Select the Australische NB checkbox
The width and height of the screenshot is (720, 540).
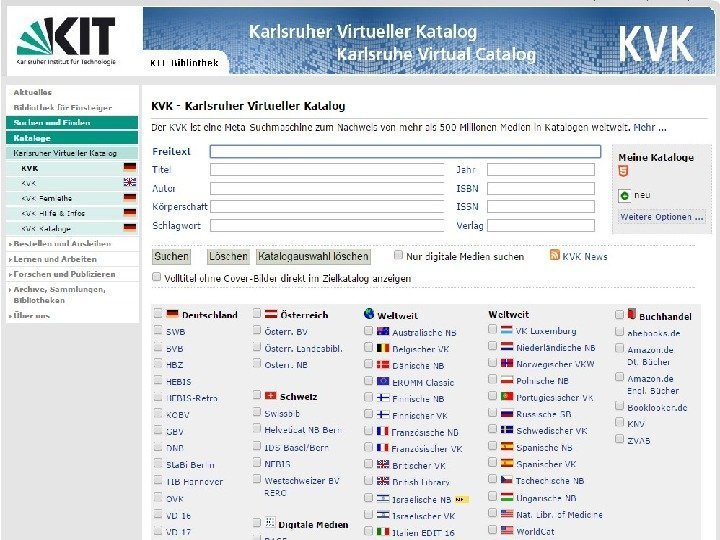coord(368,331)
